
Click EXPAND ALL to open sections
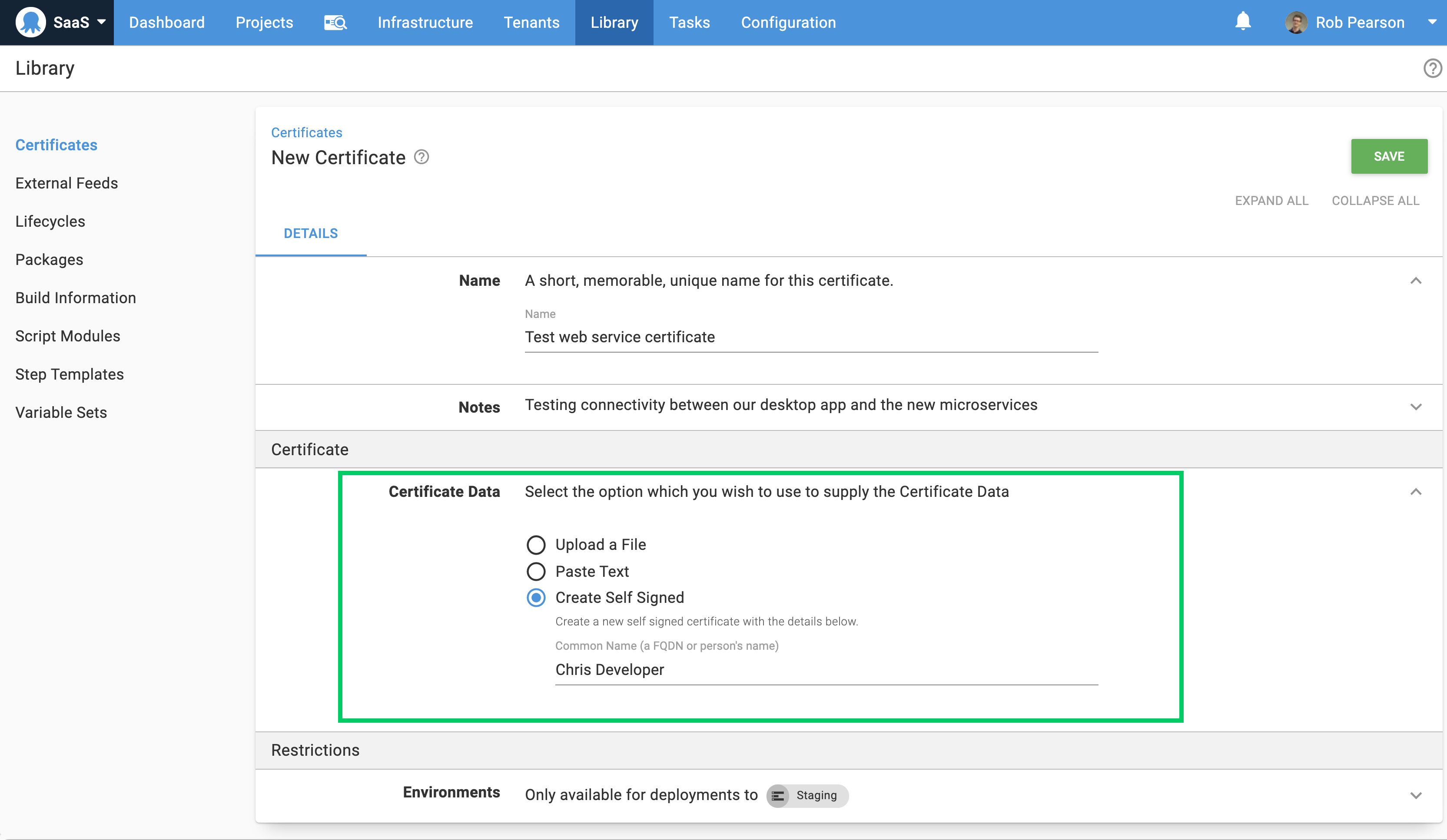click(x=1272, y=200)
